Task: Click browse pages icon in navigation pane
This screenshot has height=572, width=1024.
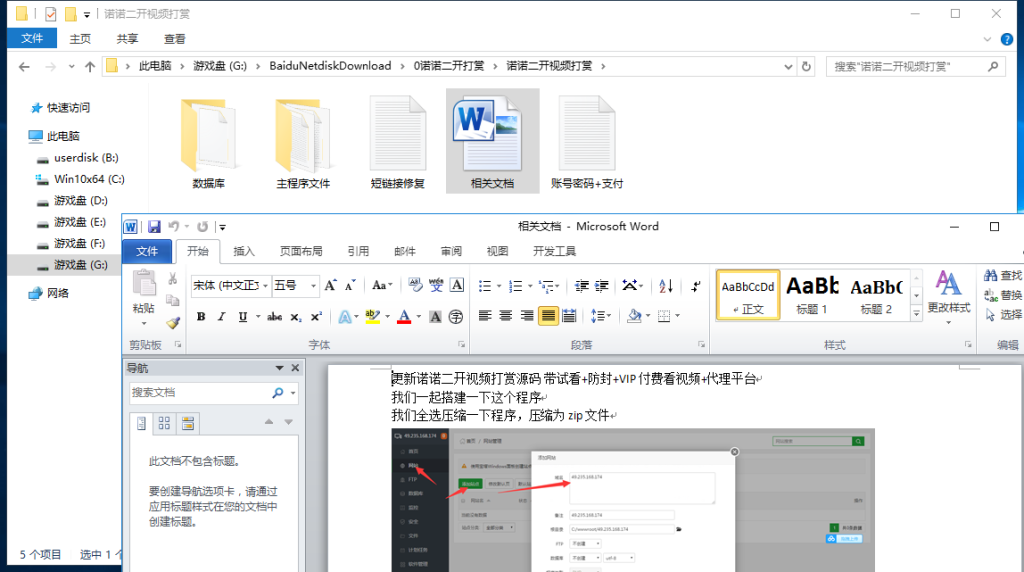Action: (x=165, y=423)
